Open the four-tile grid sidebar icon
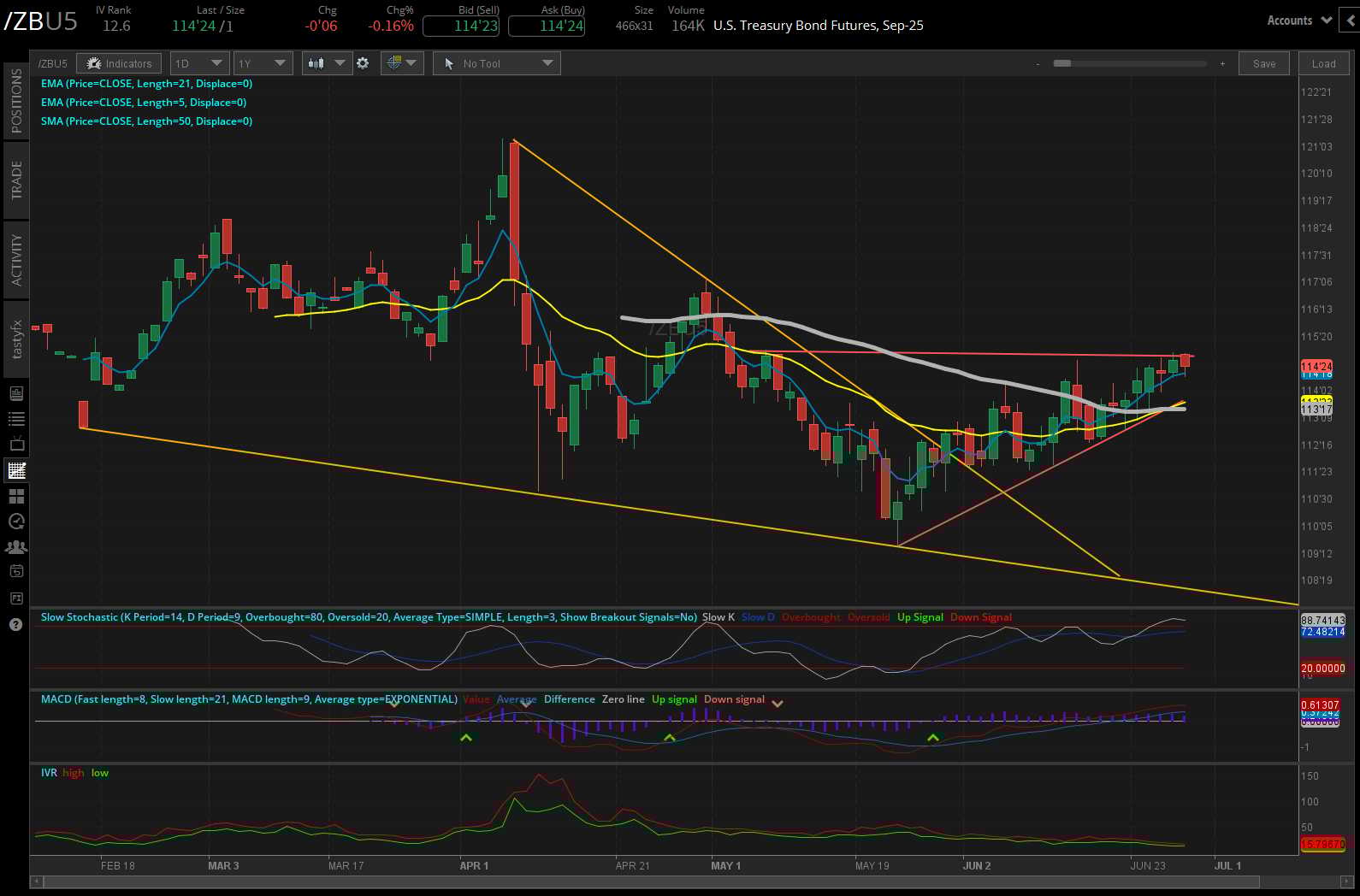 [16, 496]
